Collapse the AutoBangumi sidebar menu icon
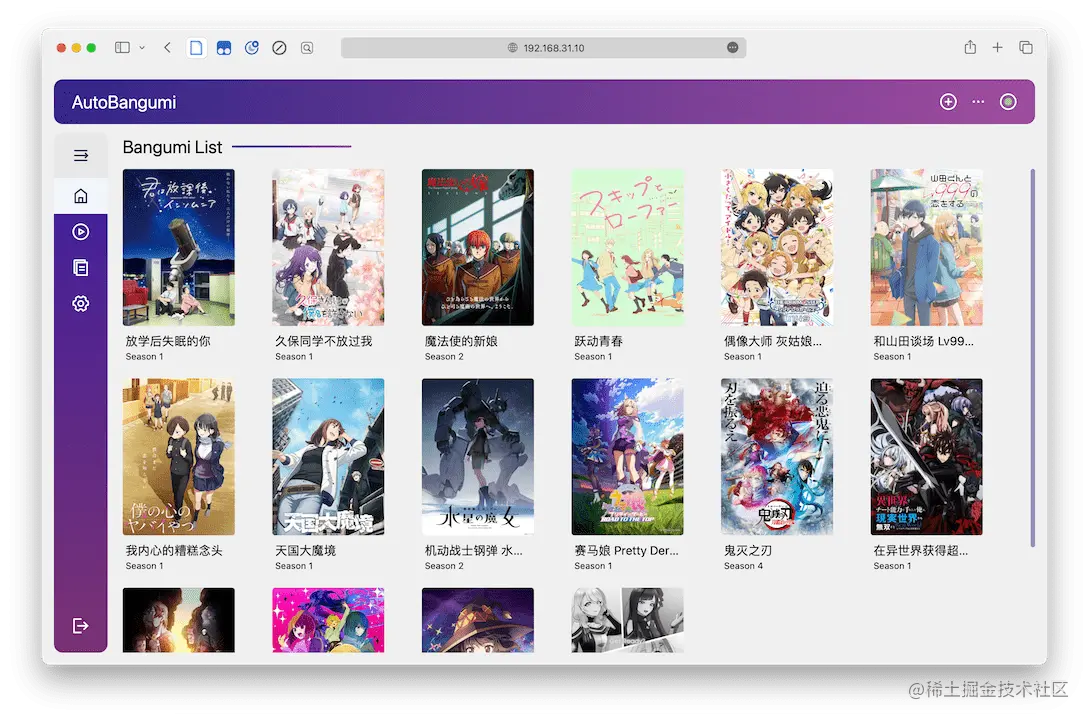Screen dimensions: 1089x720 coord(81,155)
